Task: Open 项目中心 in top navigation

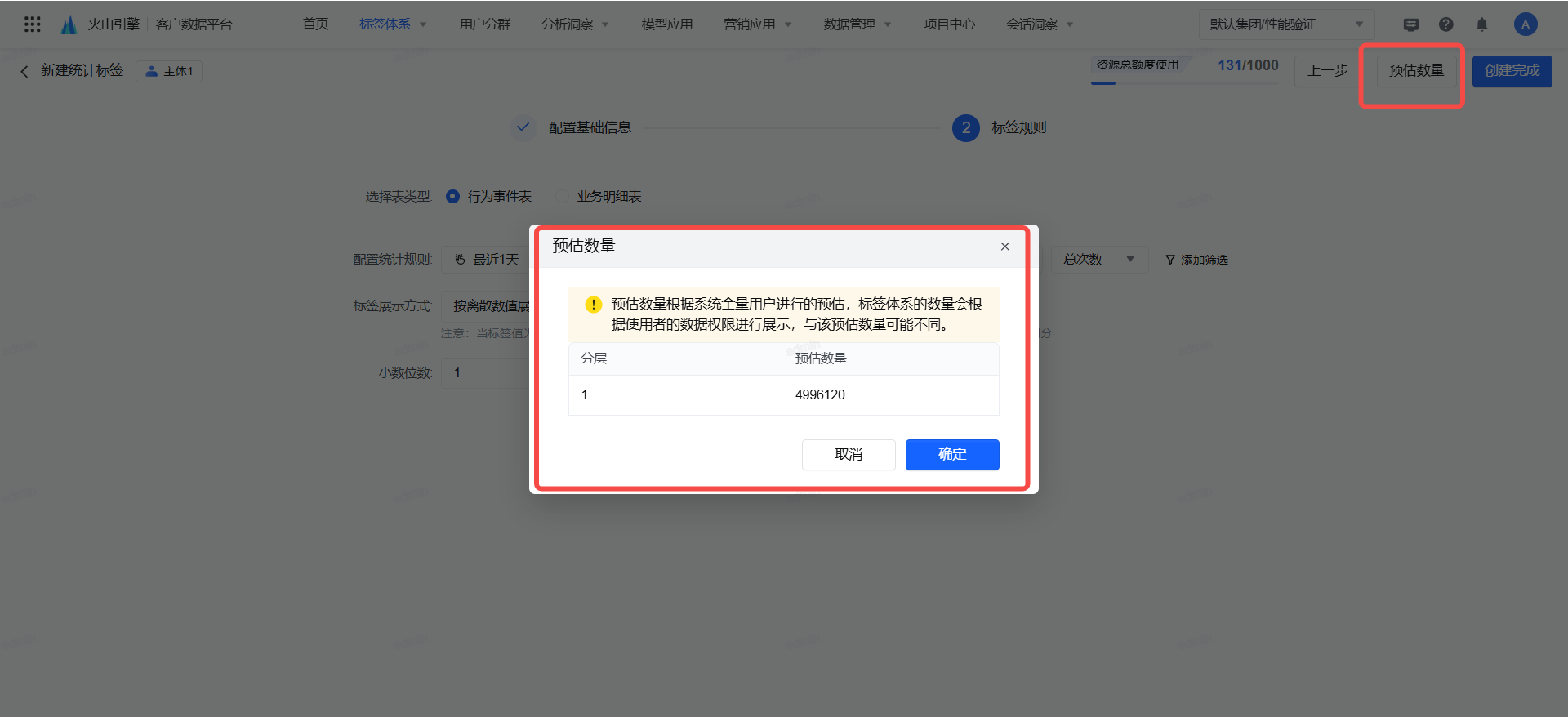Action: [949, 24]
